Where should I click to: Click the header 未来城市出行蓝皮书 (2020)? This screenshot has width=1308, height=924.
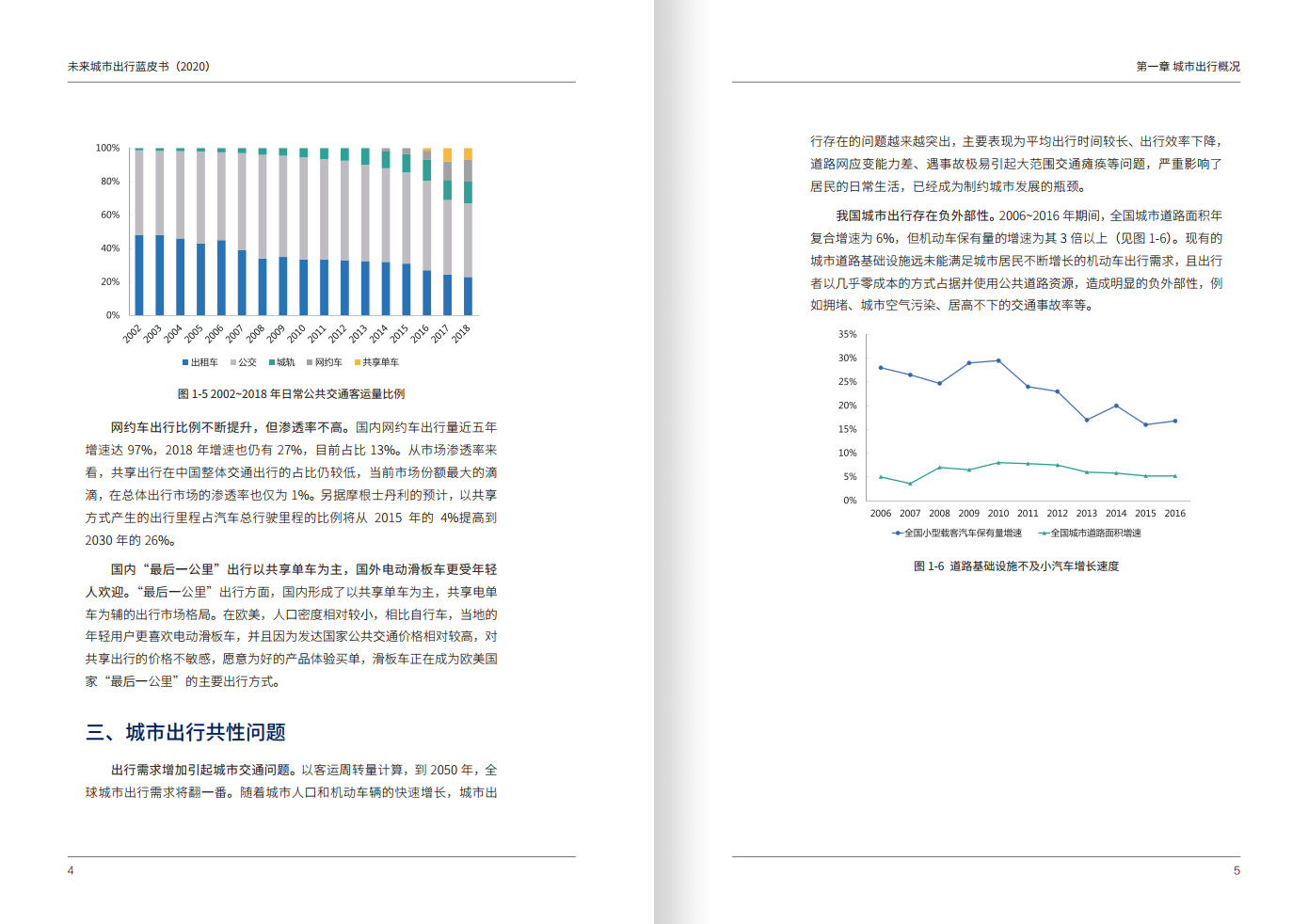[138, 67]
